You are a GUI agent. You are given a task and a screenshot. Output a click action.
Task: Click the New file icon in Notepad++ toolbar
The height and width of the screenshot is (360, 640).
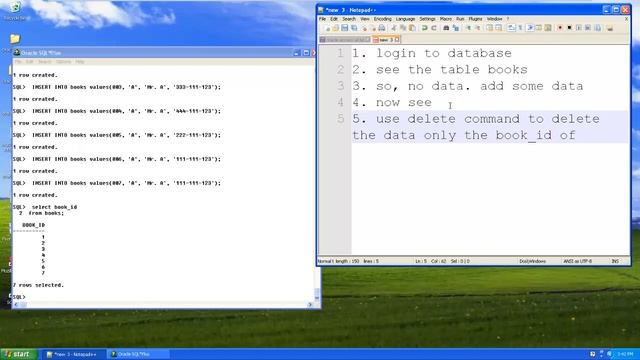tap(327, 28)
